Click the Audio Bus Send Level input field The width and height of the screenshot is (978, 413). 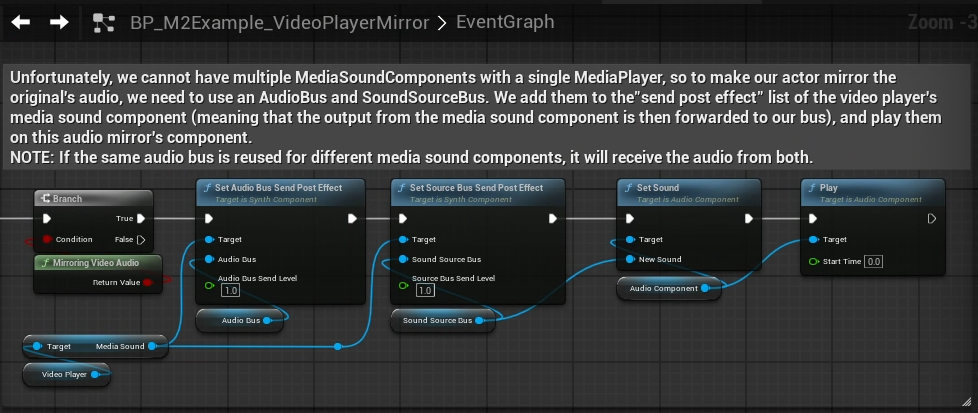point(229,290)
